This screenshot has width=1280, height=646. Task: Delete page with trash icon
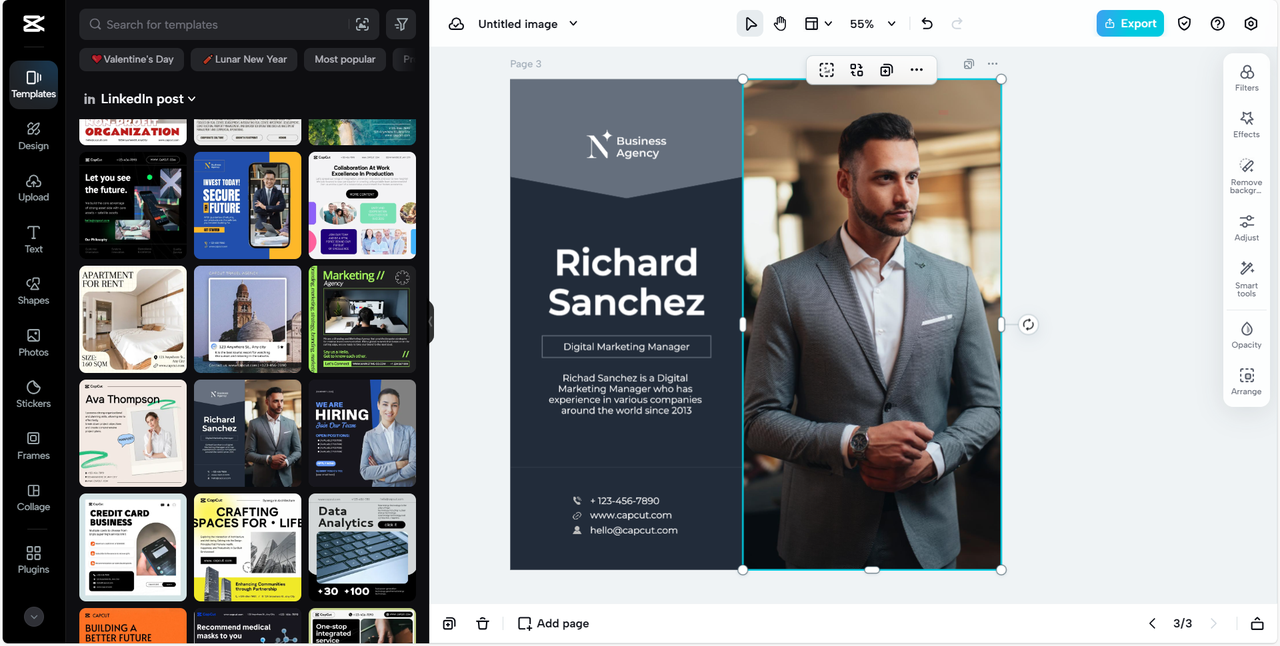(482, 623)
